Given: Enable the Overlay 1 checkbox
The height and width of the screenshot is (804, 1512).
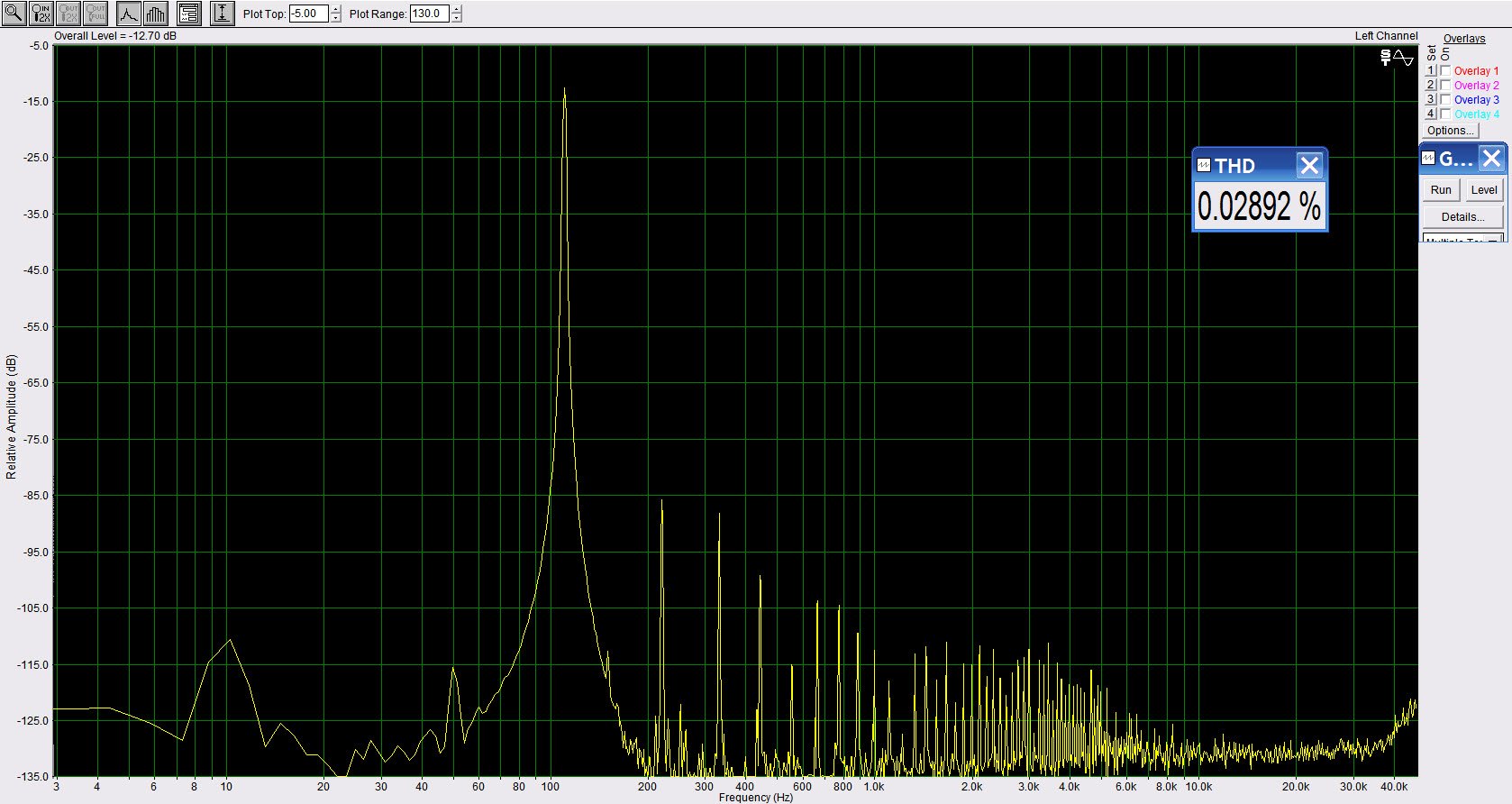Looking at the screenshot, I should coord(1445,70).
